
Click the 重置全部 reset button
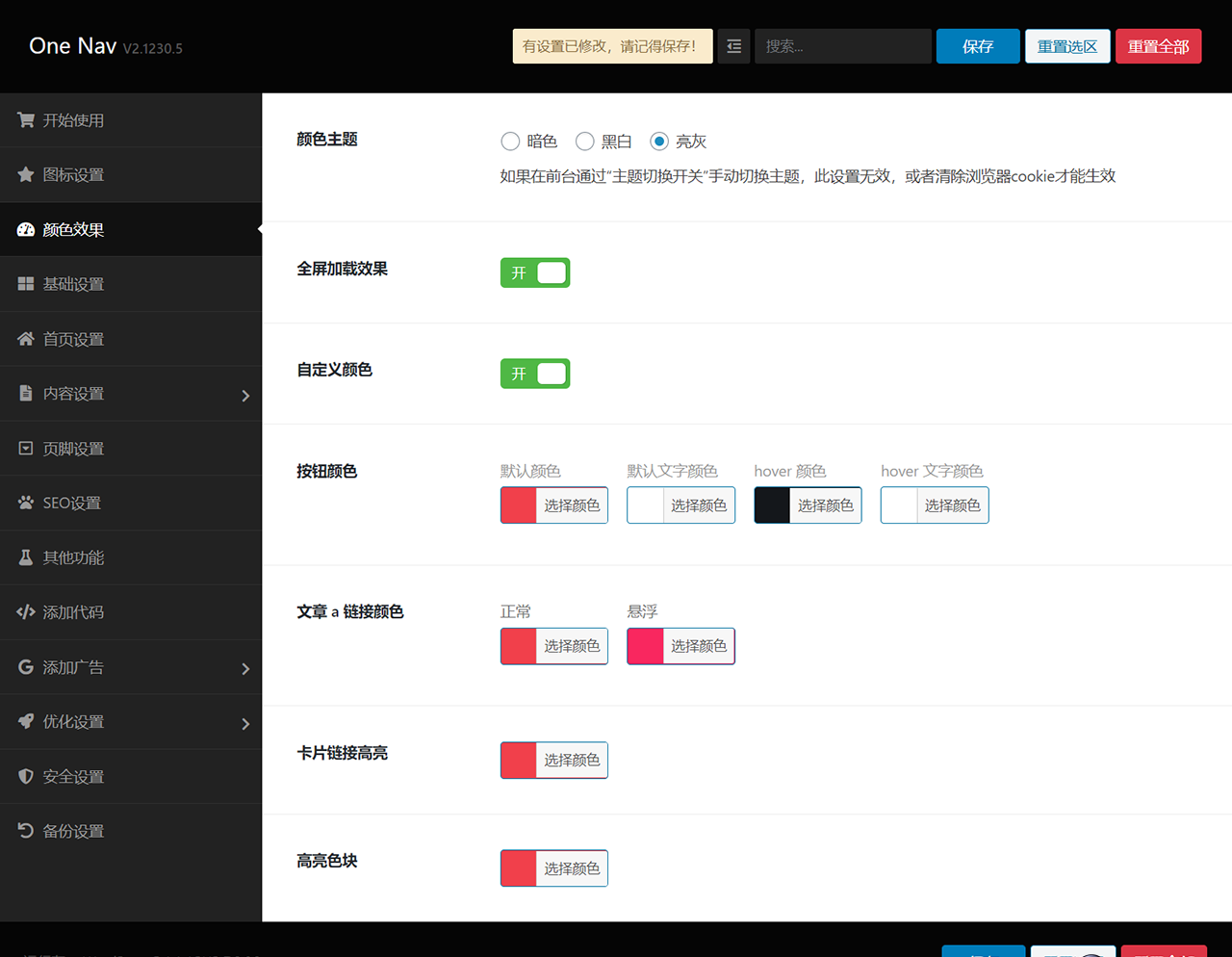coord(1158,45)
